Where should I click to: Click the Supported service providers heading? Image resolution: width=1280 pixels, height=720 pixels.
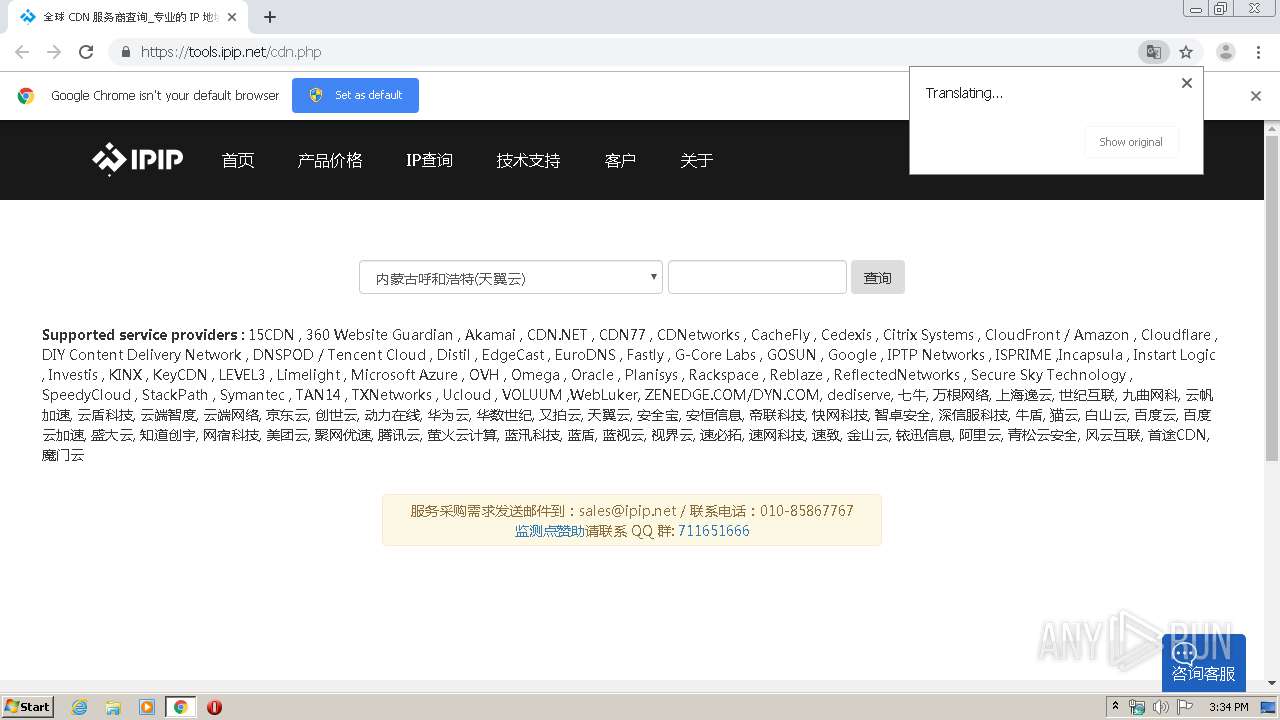pos(143,335)
